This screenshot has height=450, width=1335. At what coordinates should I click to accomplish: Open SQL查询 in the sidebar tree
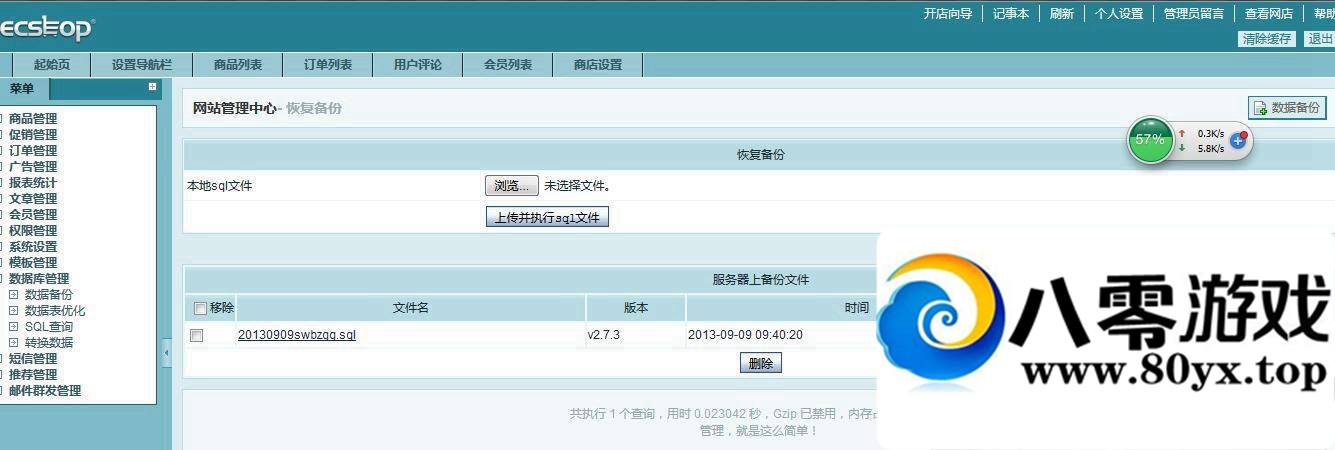(48, 327)
